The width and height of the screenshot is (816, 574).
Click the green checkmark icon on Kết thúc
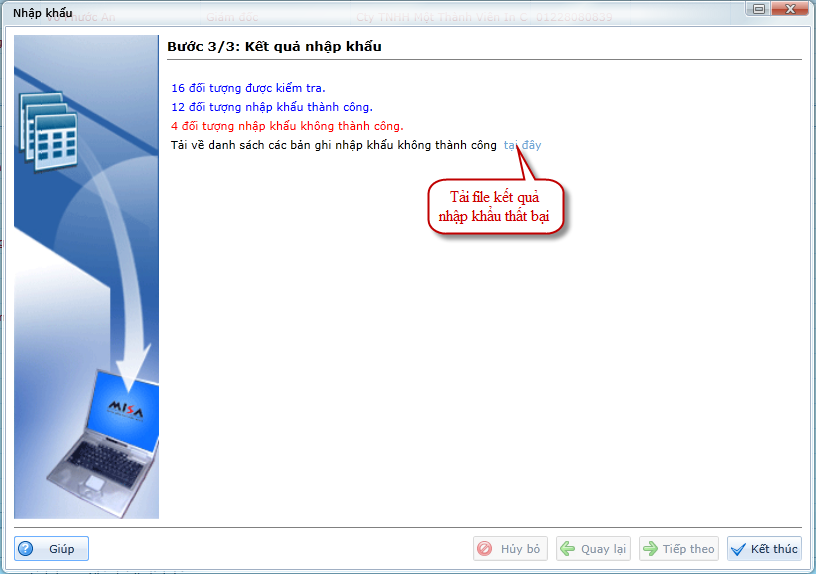(739, 549)
